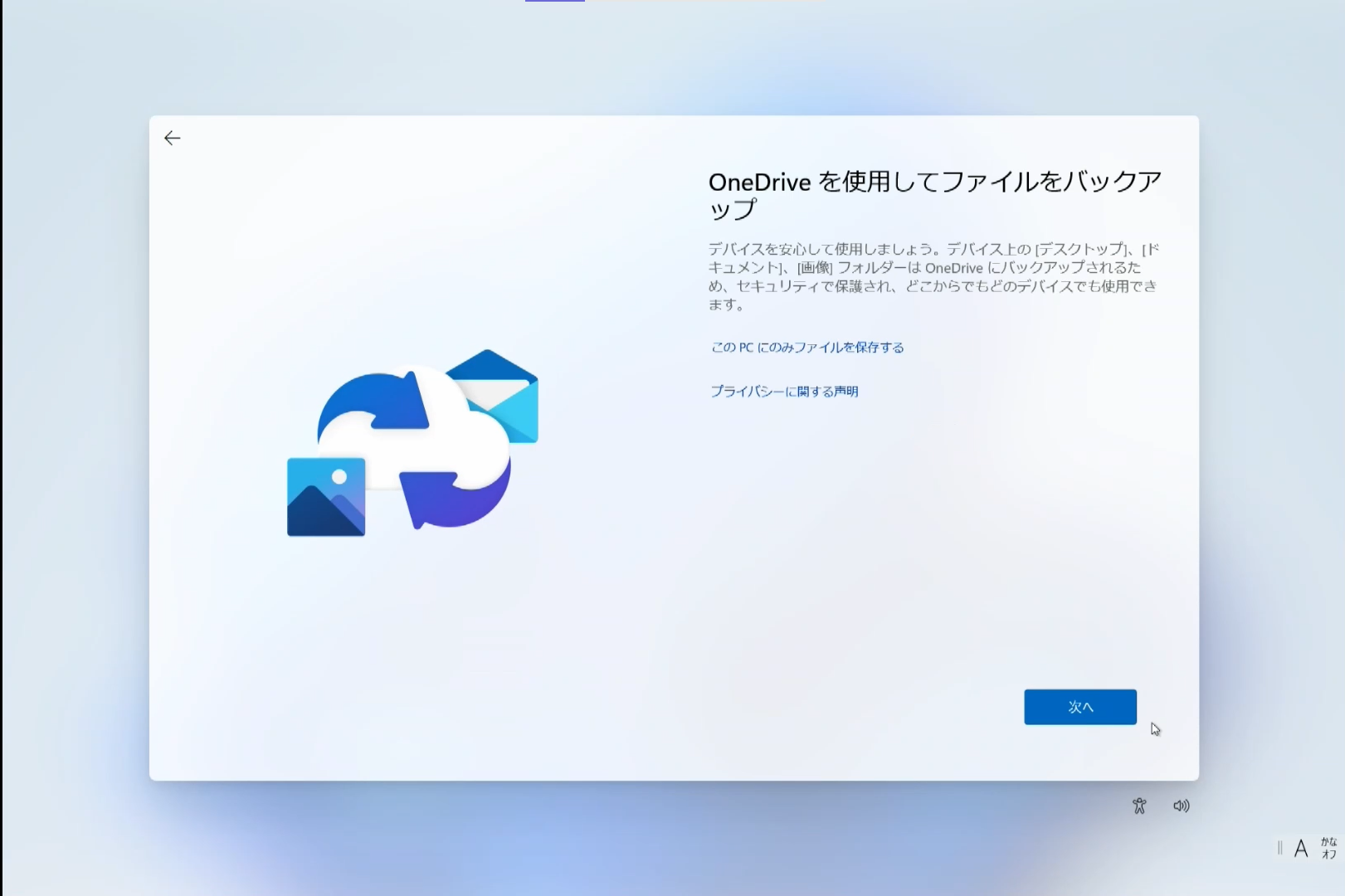Image resolution: width=1345 pixels, height=896 pixels.
Task: Click the purple progress bar at top
Action: pyautogui.click(x=555, y=1)
